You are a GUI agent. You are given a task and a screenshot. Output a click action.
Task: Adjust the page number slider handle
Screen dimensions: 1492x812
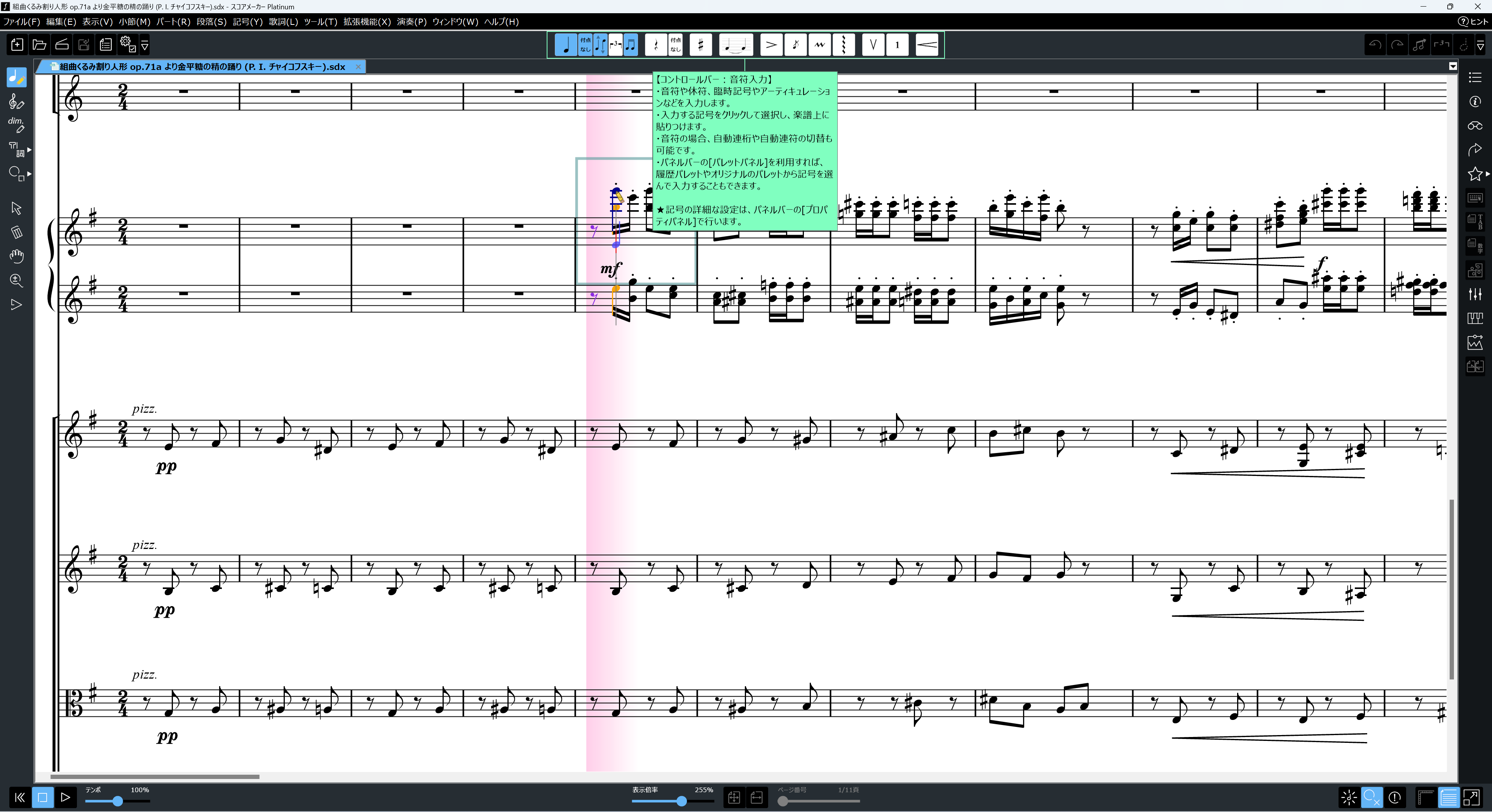[x=783, y=802]
